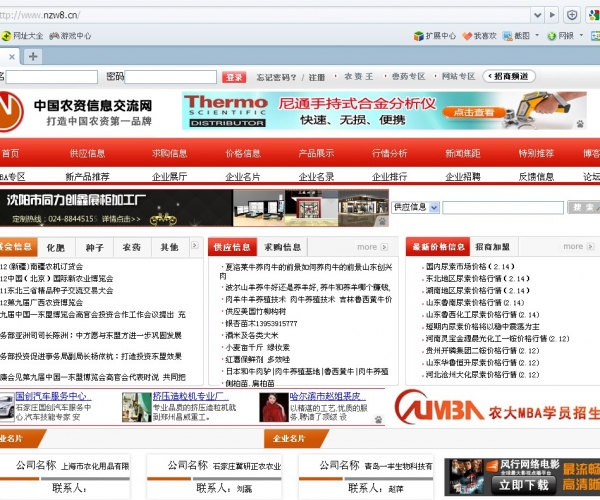Select the 招商加盟 tab
The width and height of the screenshot is (600, 500).
492,247
